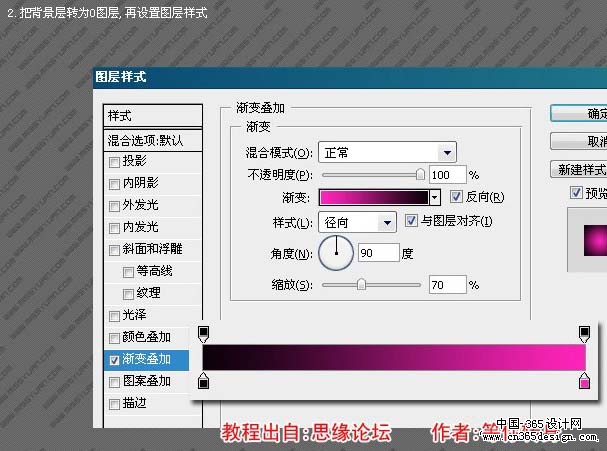Select the 描边 stroke row label
607x451 pixels.
[134, 403]
